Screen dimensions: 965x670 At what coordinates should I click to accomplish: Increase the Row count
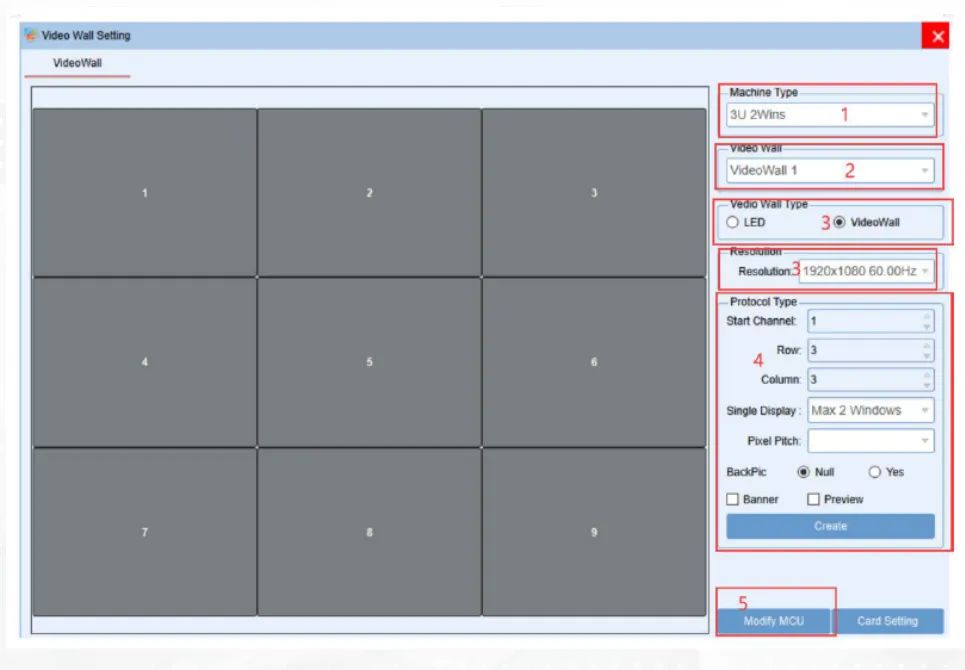[926, 345]
